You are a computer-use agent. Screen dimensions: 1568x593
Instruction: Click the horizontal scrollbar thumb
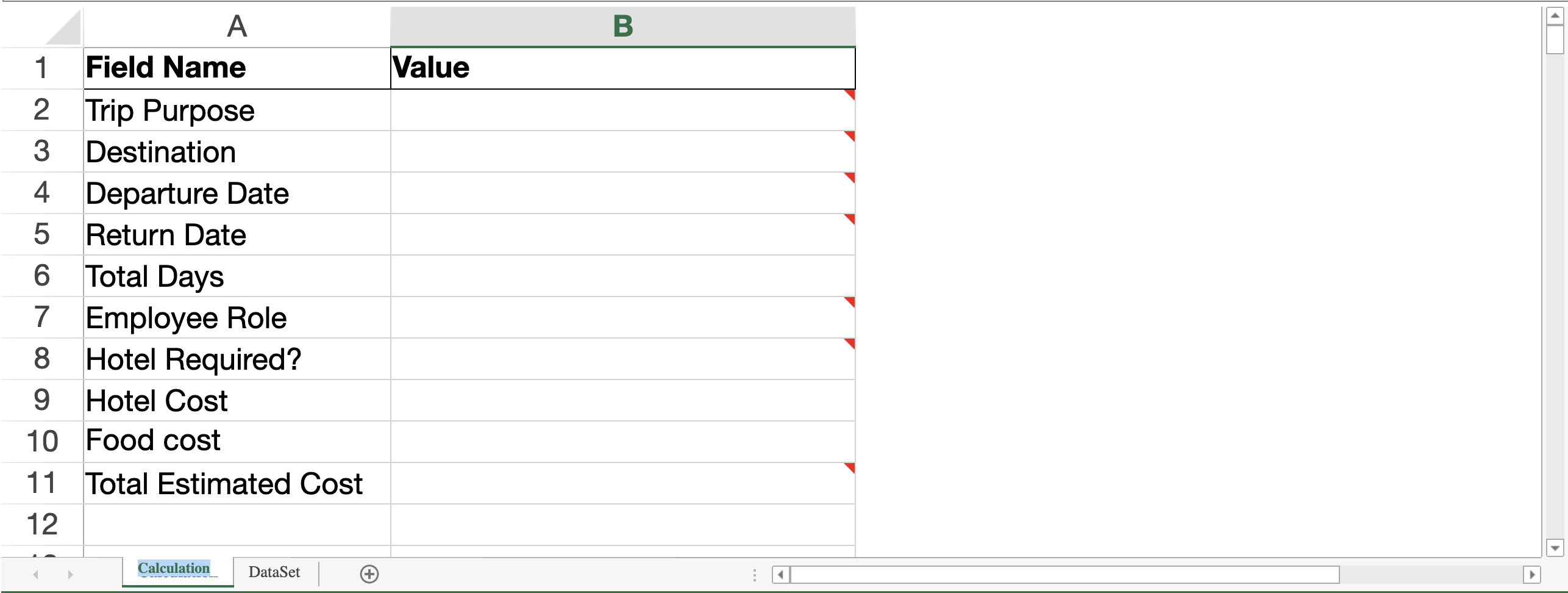coord(1064,574)
